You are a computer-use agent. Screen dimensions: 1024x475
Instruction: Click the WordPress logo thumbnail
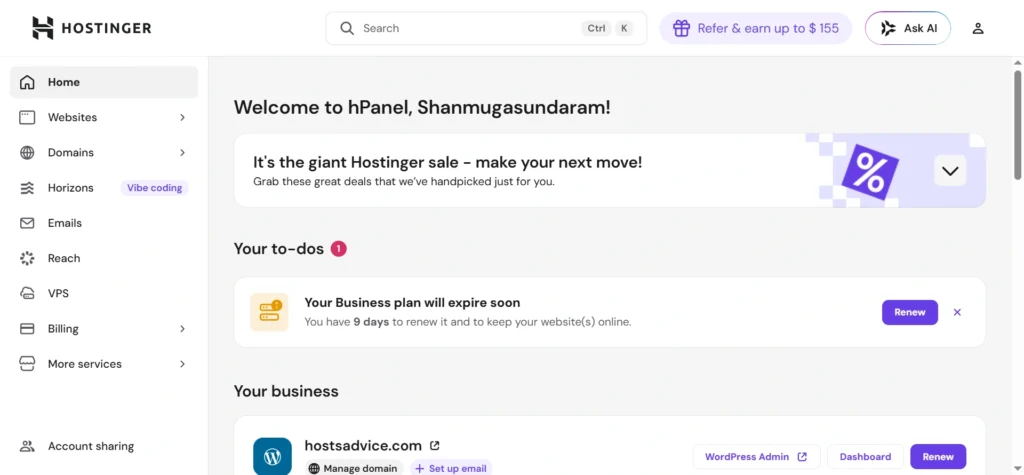coord(272,456)
